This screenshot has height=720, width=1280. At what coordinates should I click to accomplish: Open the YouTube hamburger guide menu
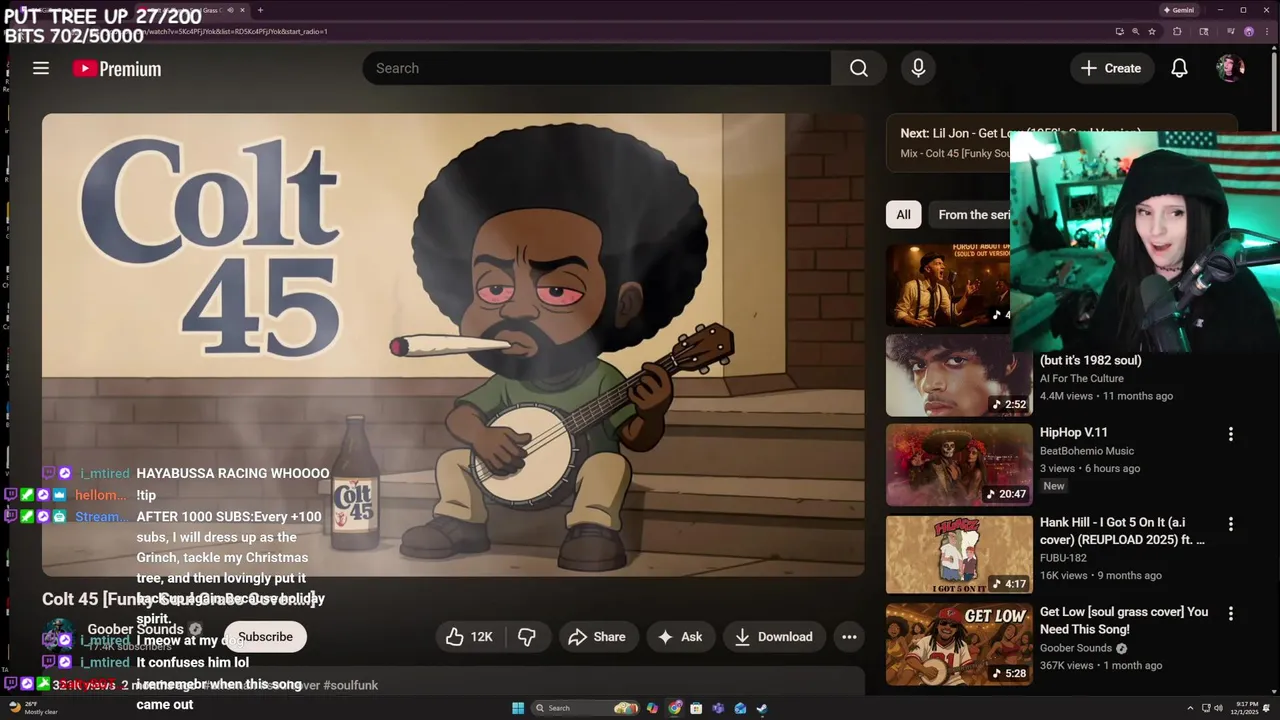coord(41,68)
